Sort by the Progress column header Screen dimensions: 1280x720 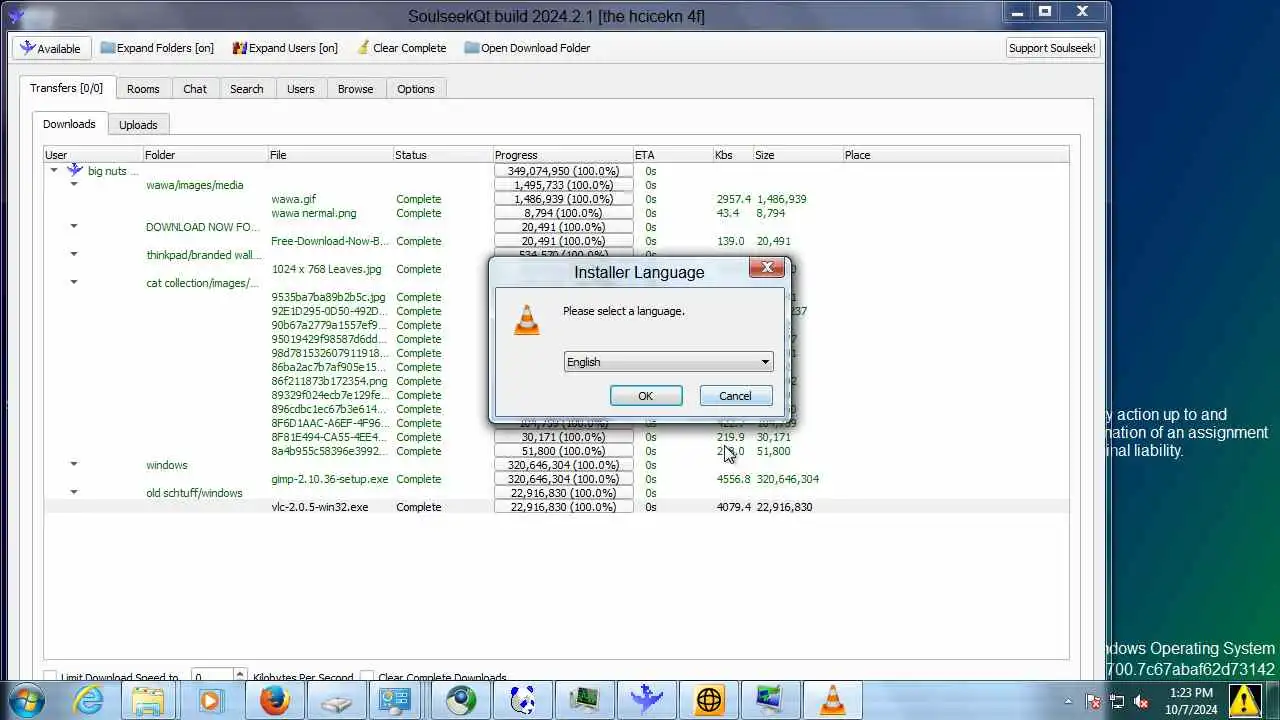coord(563,155)
